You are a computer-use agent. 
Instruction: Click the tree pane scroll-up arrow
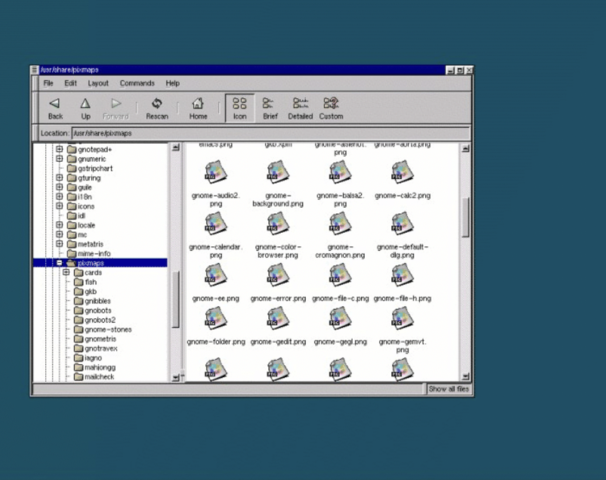click(175, 147)
